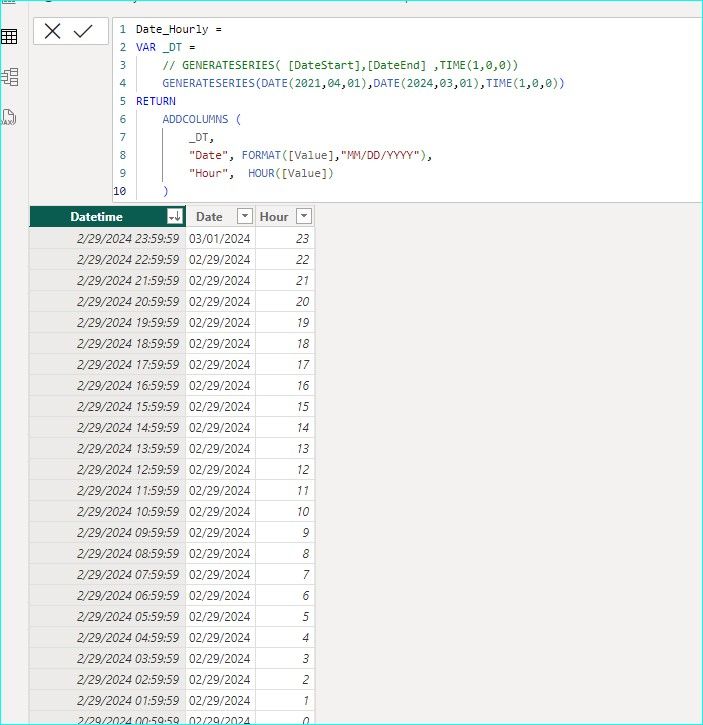Screen dimensions: 703x725
Task: Open the Datetime column sort dropdown
Action: (175, 216)
